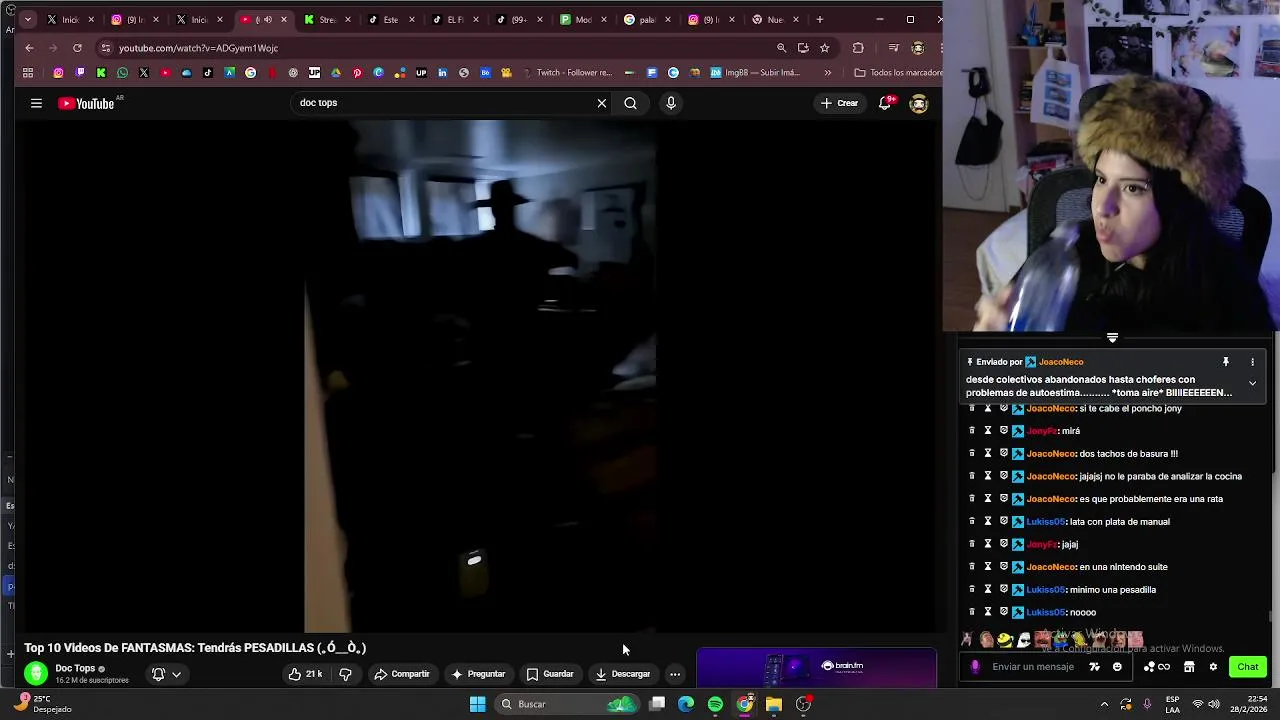Switch to the 'Nue' new tab page
The width and height of the screenshot is (1280, 720).
click(774, 19)
